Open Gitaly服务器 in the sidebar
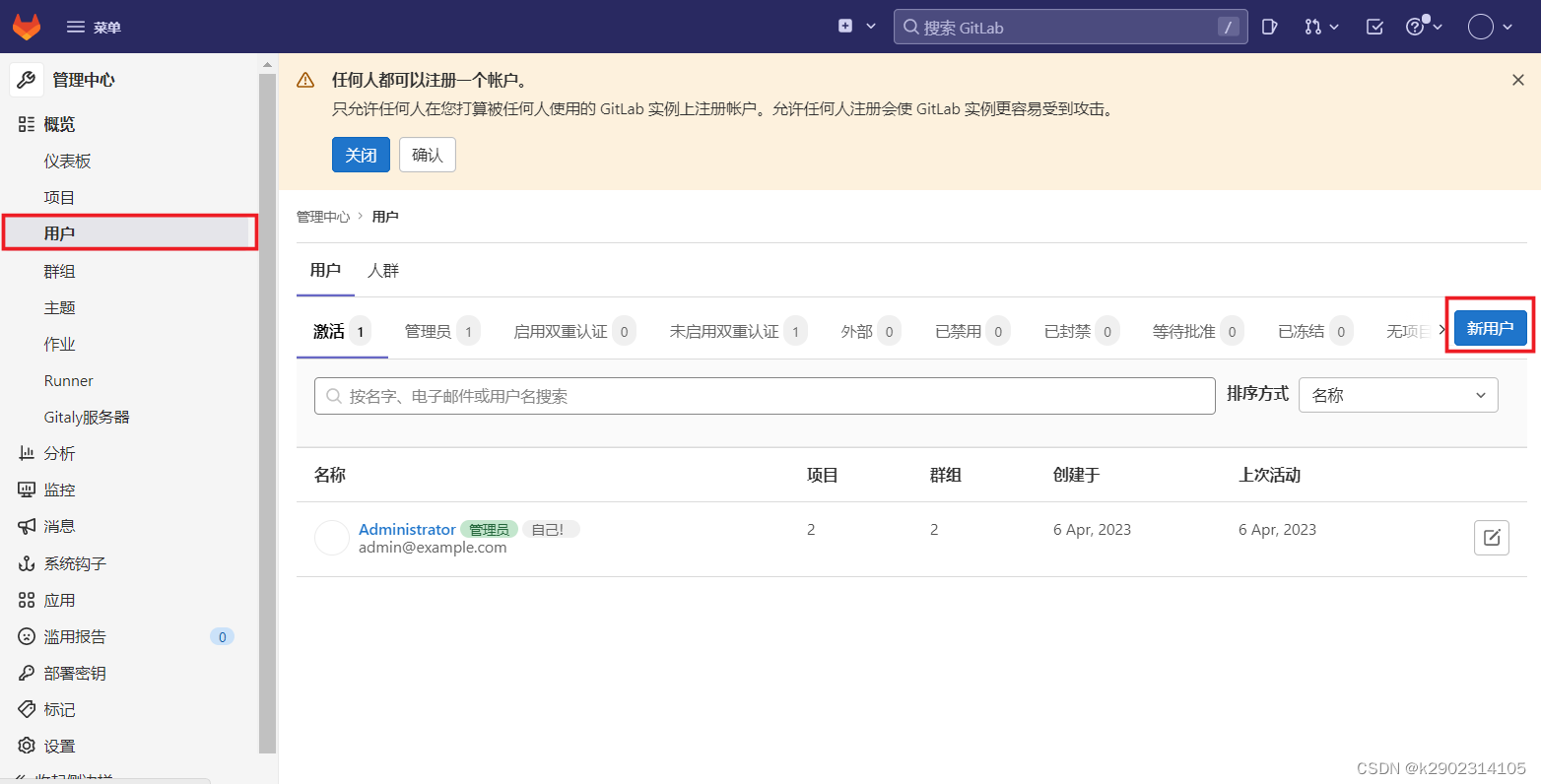Screen dimensions: 1541x784 [x=87, y=417]
